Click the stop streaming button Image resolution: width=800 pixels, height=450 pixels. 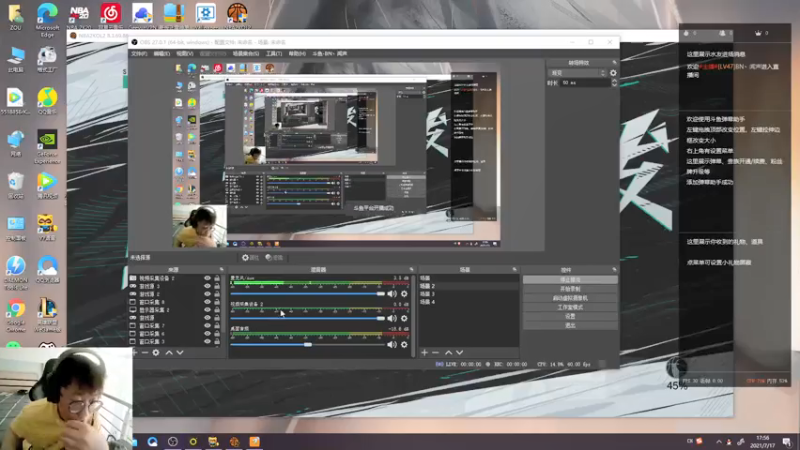coord(570,280)
